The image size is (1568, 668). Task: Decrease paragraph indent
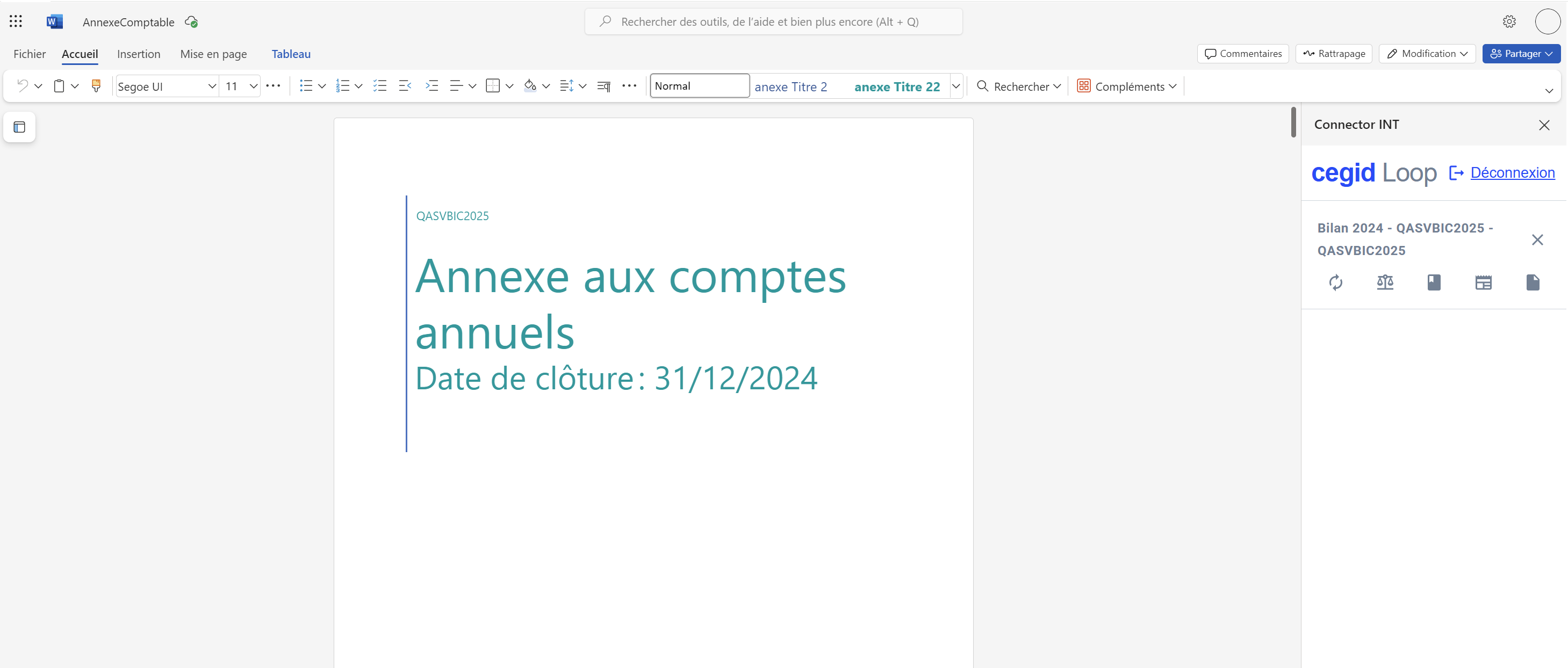pyautogui.click(x=405, y=86)
